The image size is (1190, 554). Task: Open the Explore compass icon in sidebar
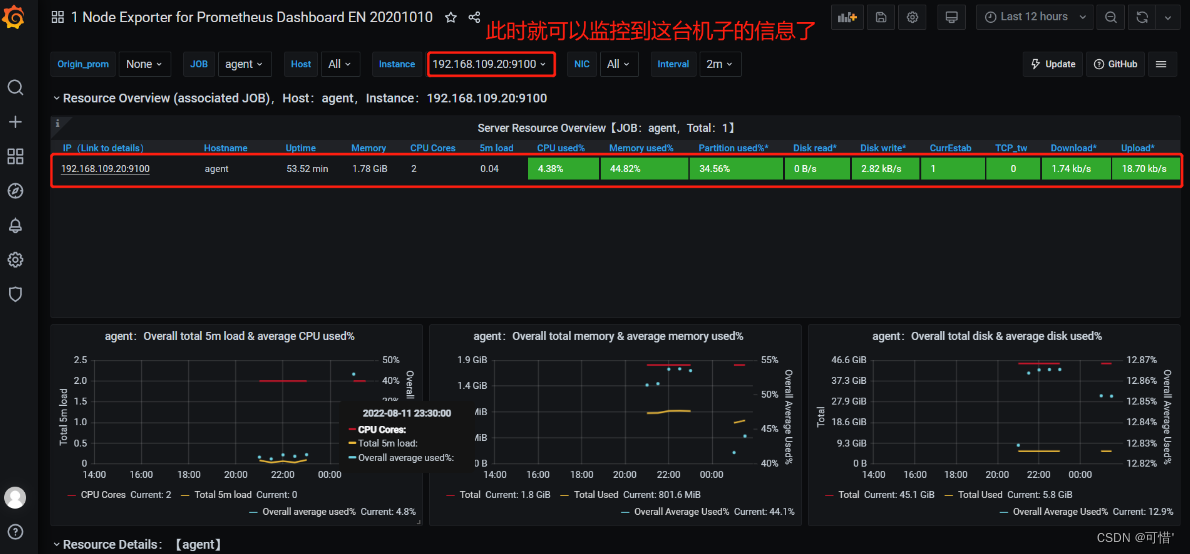pyautogui.click(x=15, y=190)
